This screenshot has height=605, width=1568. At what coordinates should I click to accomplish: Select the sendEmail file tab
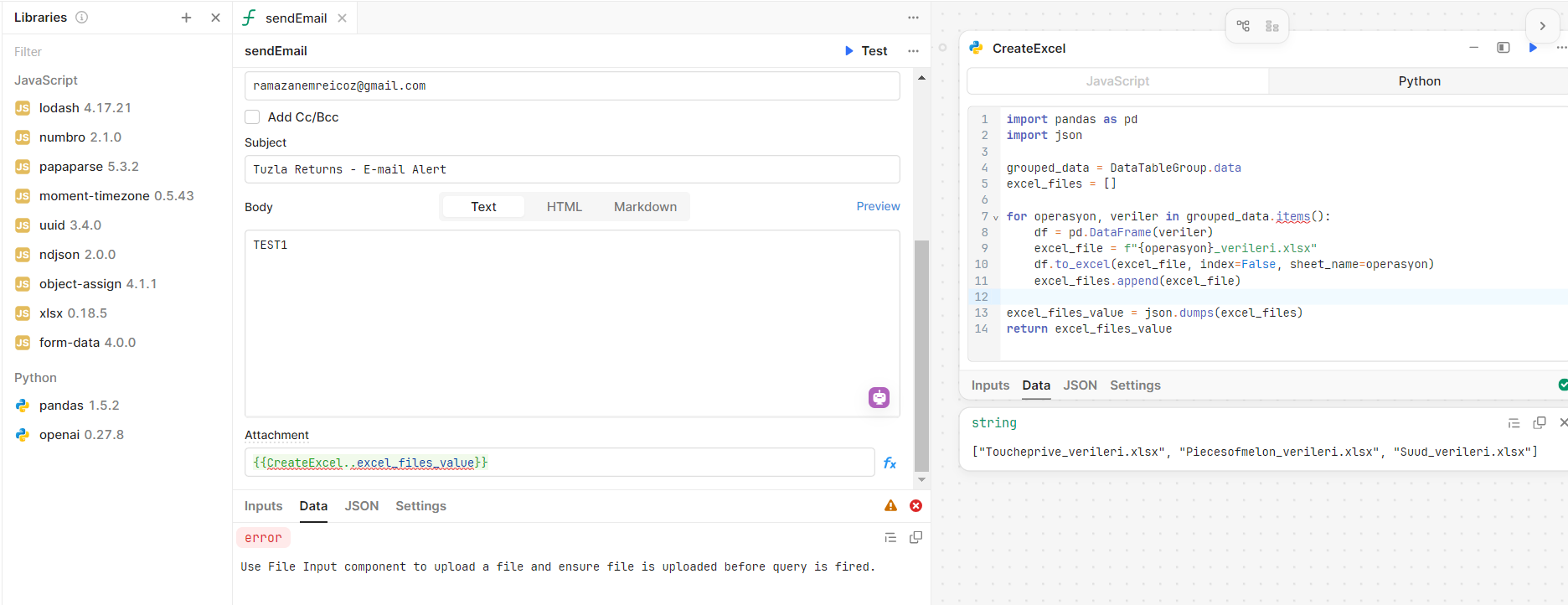pos(296,18)
